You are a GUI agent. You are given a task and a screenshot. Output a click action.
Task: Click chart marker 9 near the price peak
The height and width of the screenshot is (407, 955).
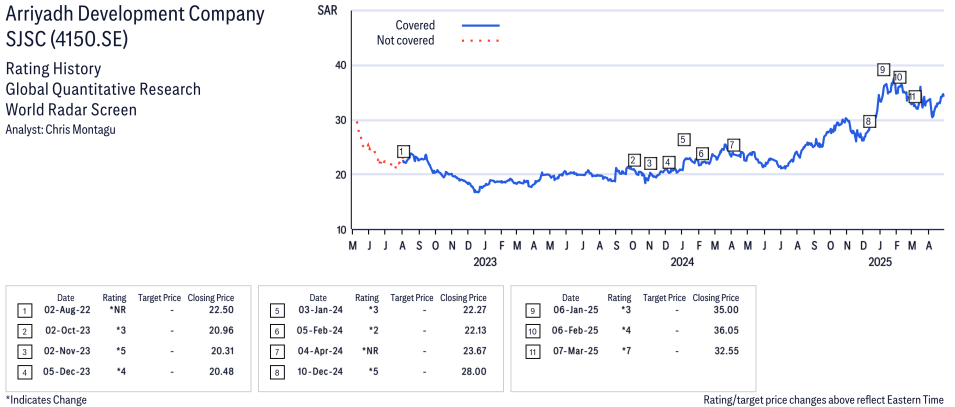(x=884, y=69)
